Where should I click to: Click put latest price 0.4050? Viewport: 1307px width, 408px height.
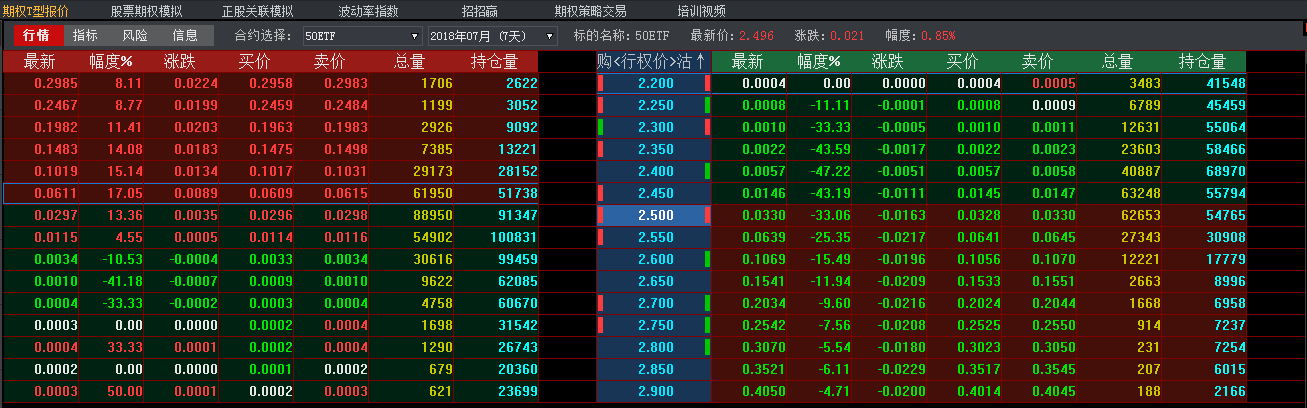764,391
